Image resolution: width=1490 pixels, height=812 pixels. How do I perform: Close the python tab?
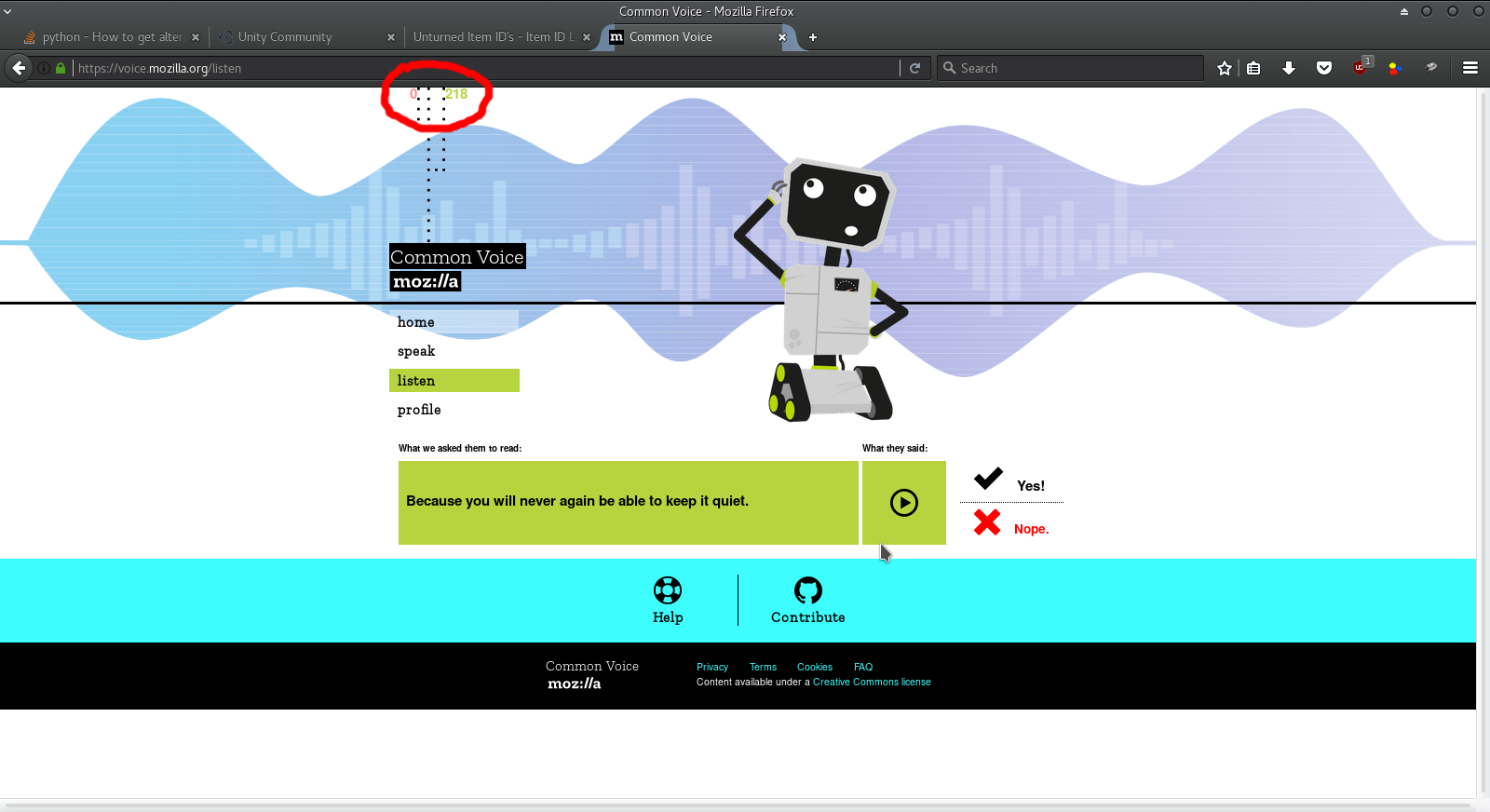(196, 37)
